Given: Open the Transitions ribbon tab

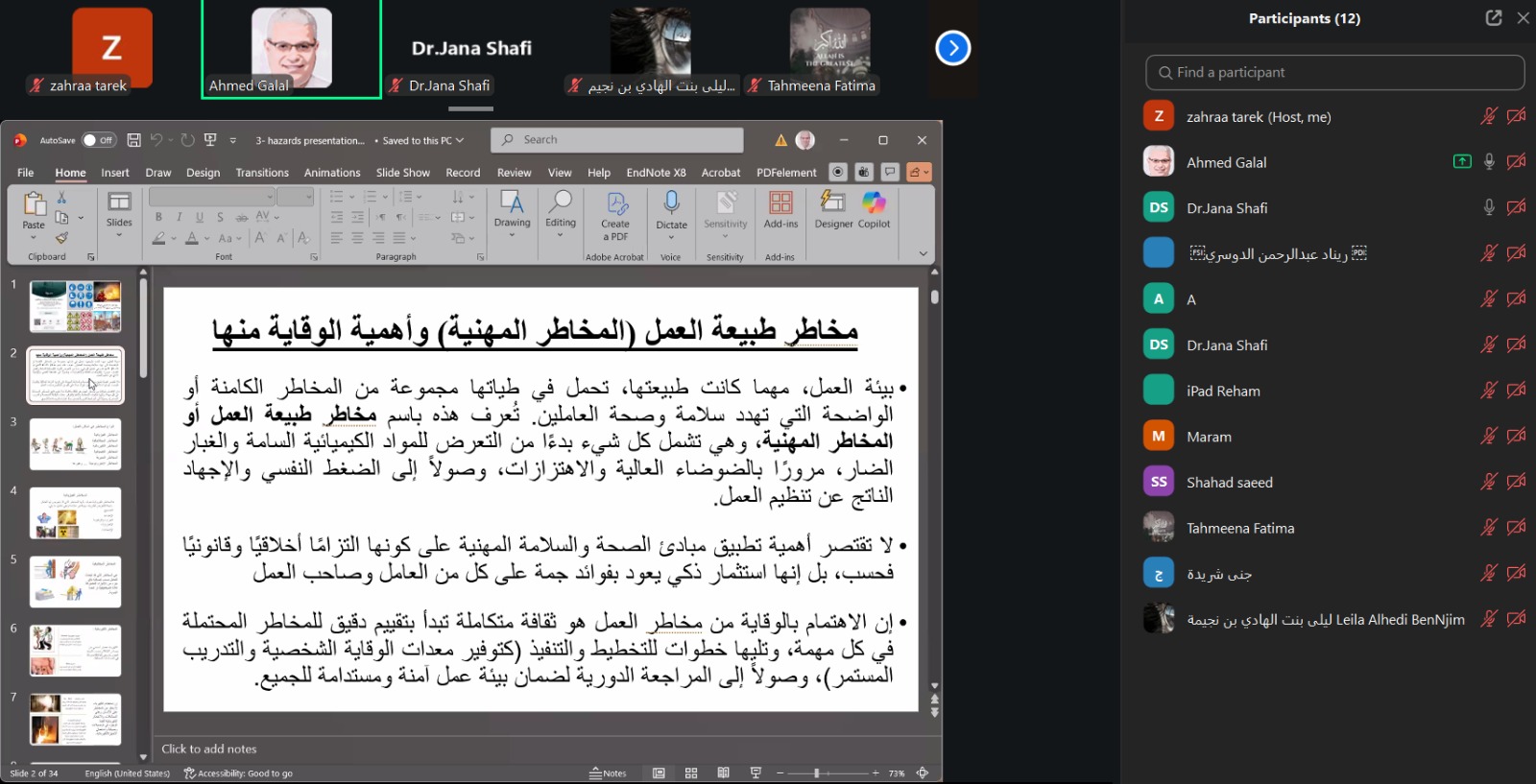Looking at the screenshot, I should pyautogui.click(x=262, y=173).
